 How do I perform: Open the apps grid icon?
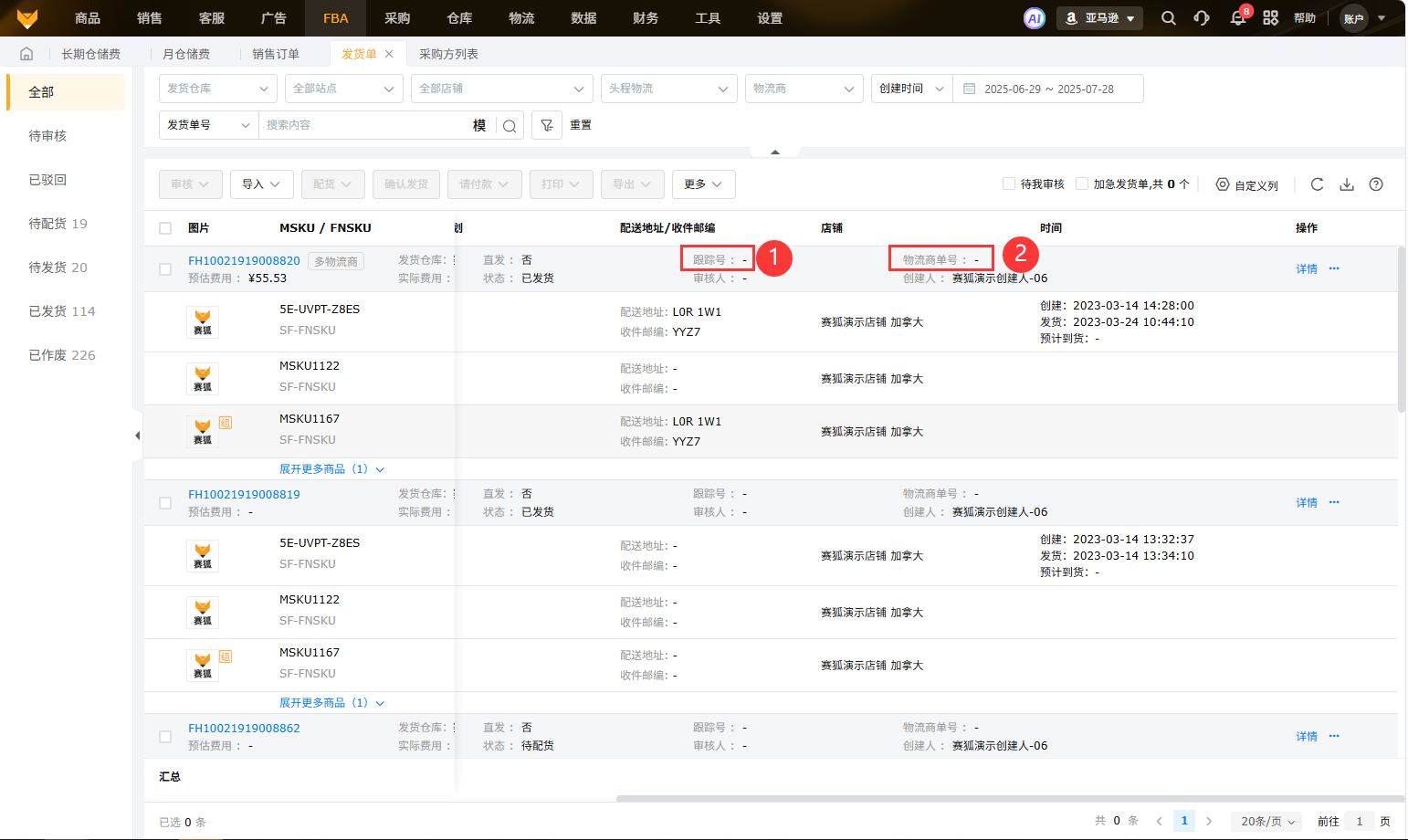click(1270, 18)
